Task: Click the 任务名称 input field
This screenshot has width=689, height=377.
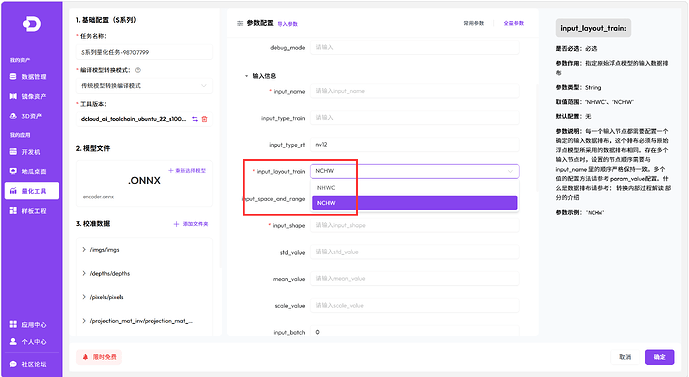Action: (144, 52)
